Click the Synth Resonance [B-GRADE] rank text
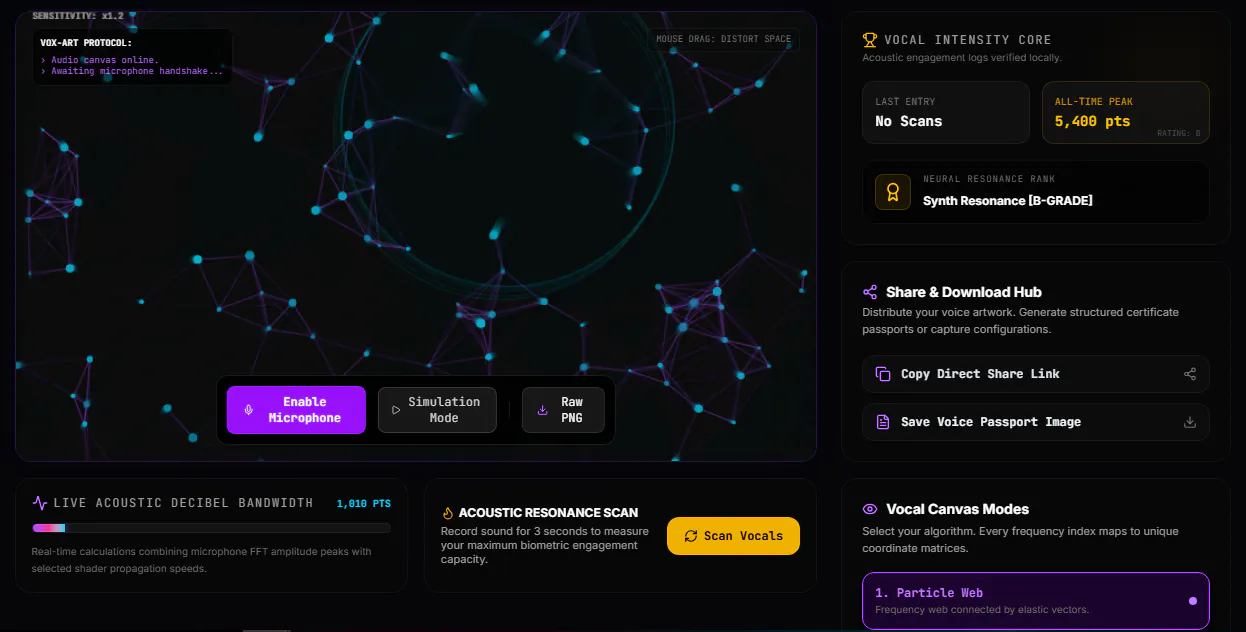 click(x=1007, y=201)
